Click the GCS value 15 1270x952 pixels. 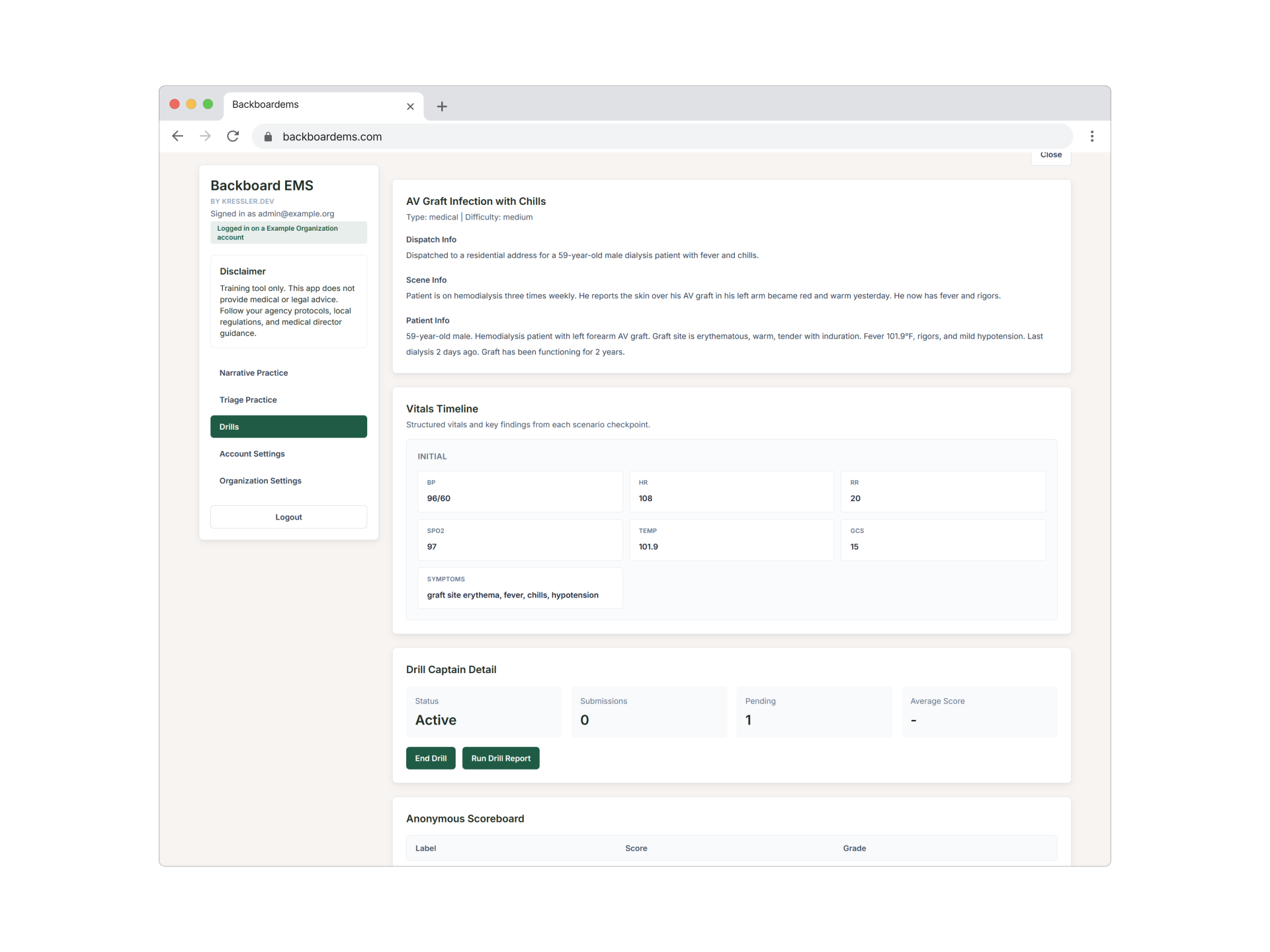point(855,547)
